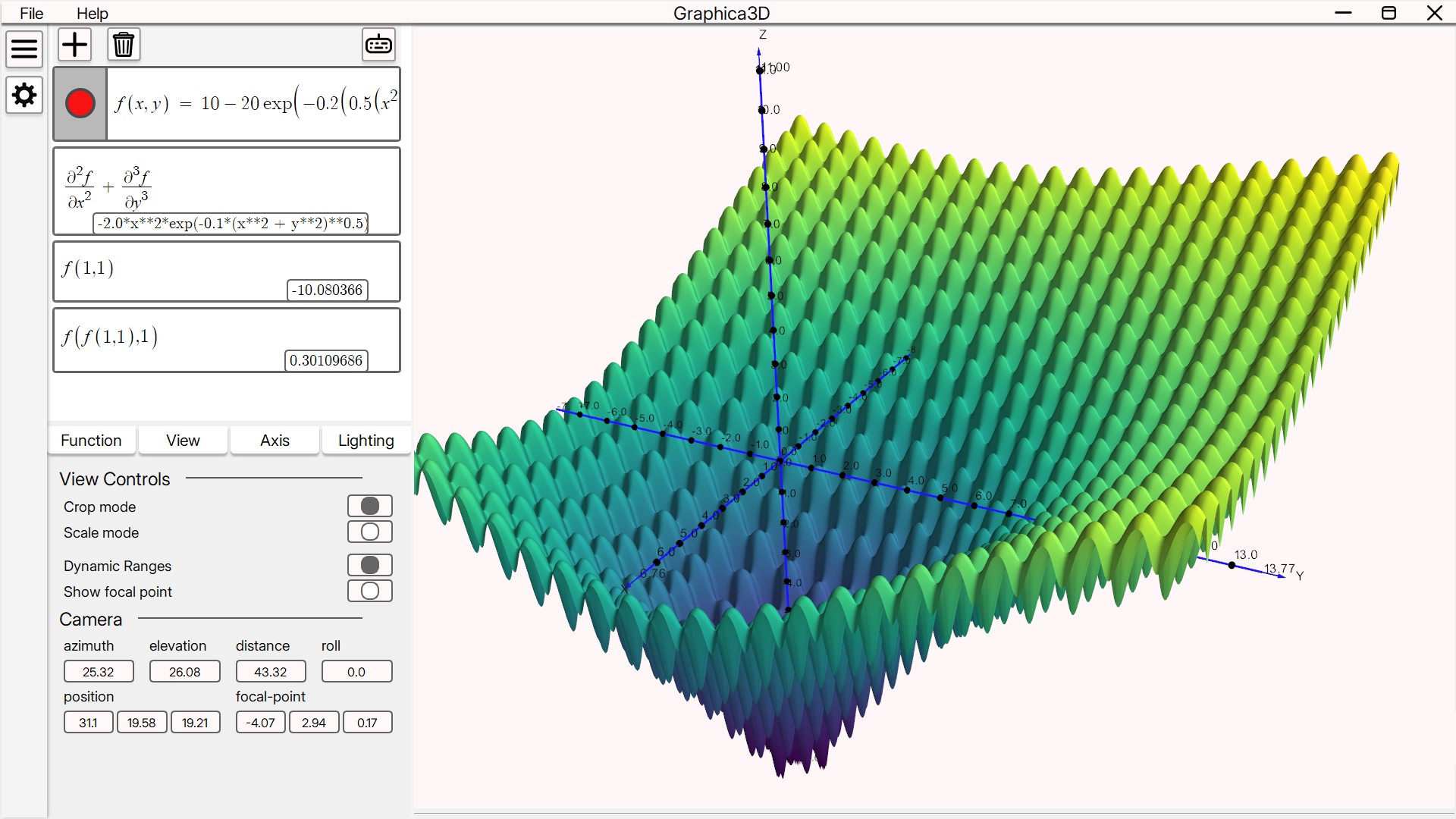1456x819 pixels.
Task: Switch to the Function tab
Action: [91, 441]
